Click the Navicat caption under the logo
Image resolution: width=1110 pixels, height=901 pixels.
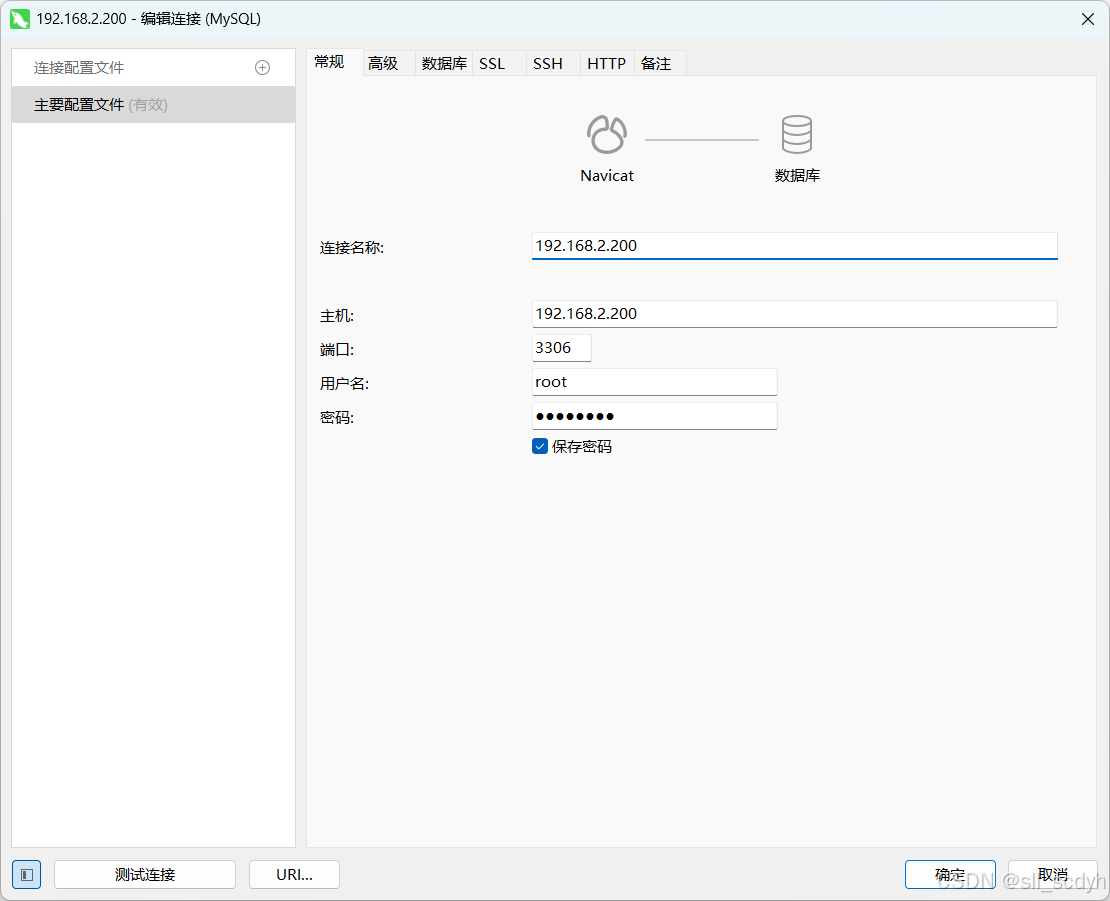[607, 176]
